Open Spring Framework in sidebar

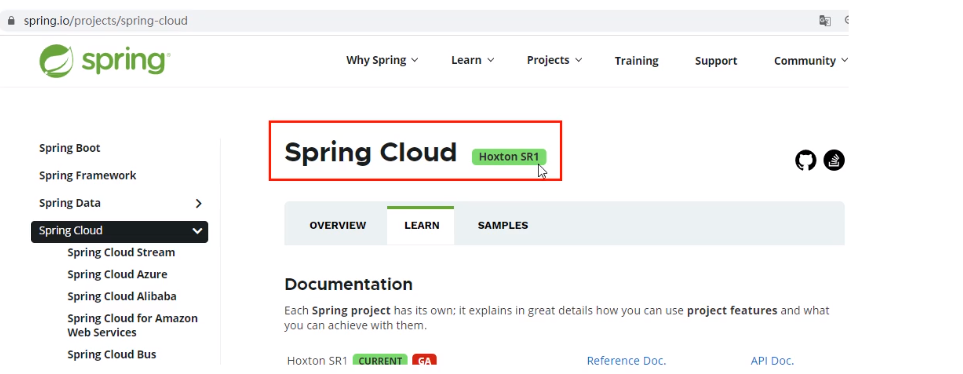[x=88, y=176]
